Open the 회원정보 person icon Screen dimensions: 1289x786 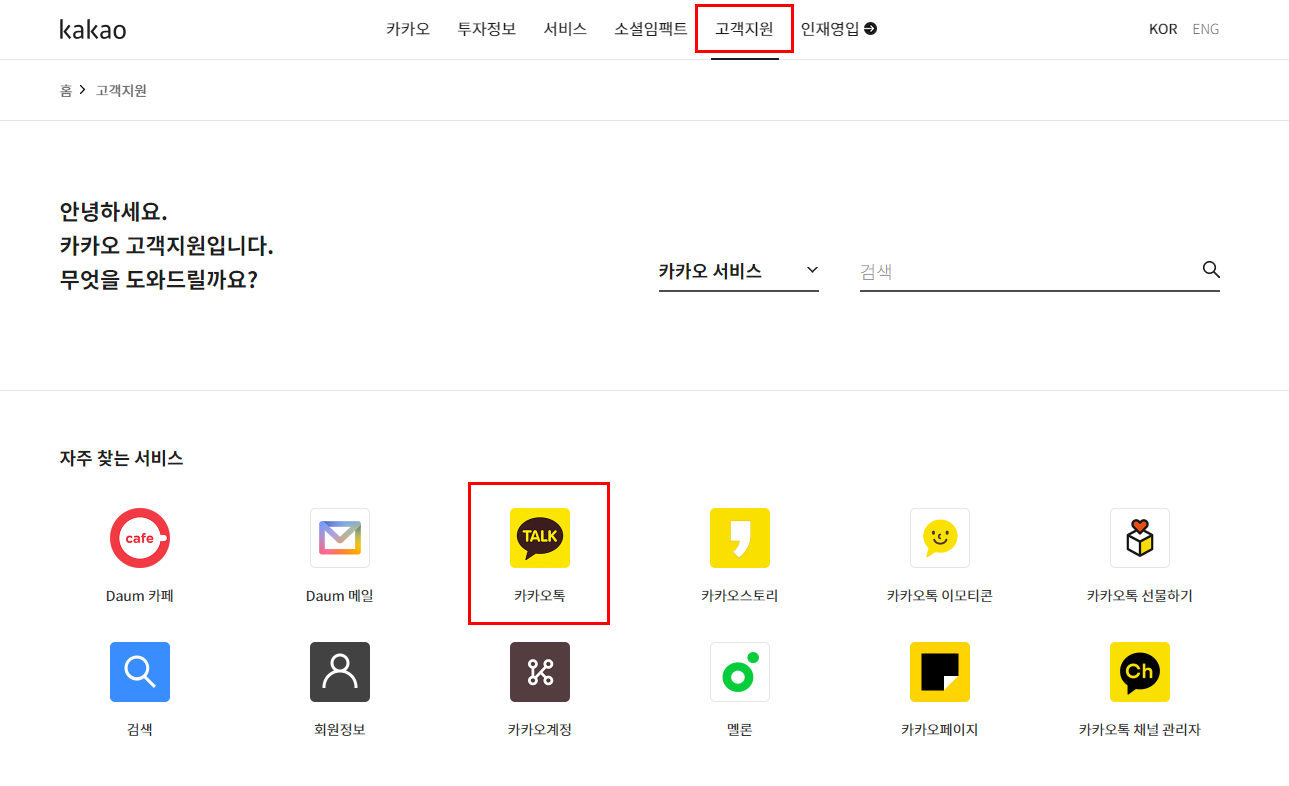(x=340, y=672)
